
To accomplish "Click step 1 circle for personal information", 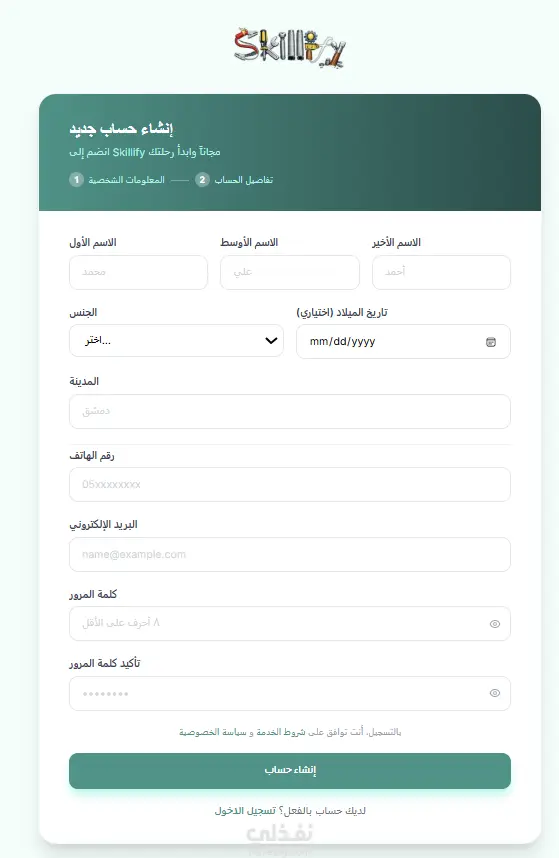I will [x=77, y=179].
